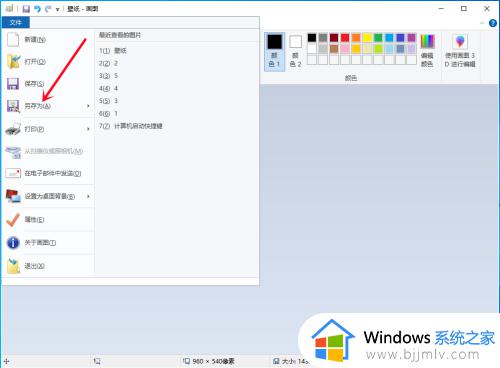Click the 文件 (File) menu tab
The image size is (500, 368).
point(16,23)
